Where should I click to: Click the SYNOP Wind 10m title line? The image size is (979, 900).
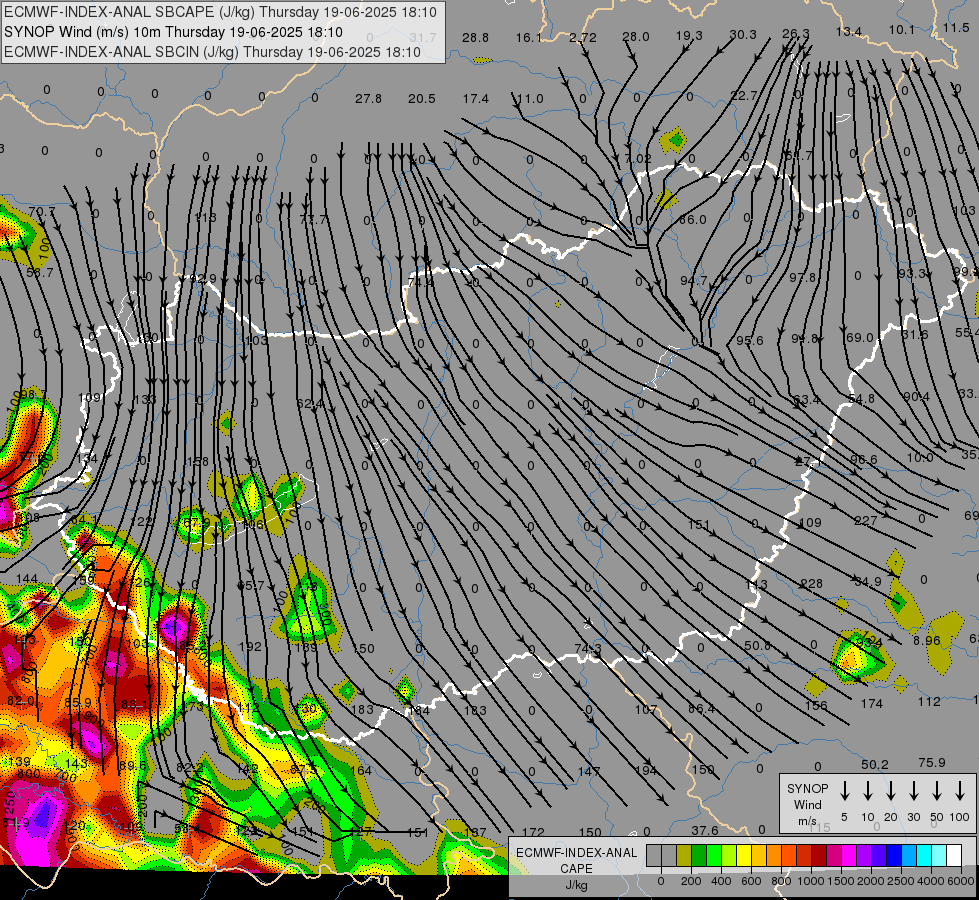tap(174, 32)
